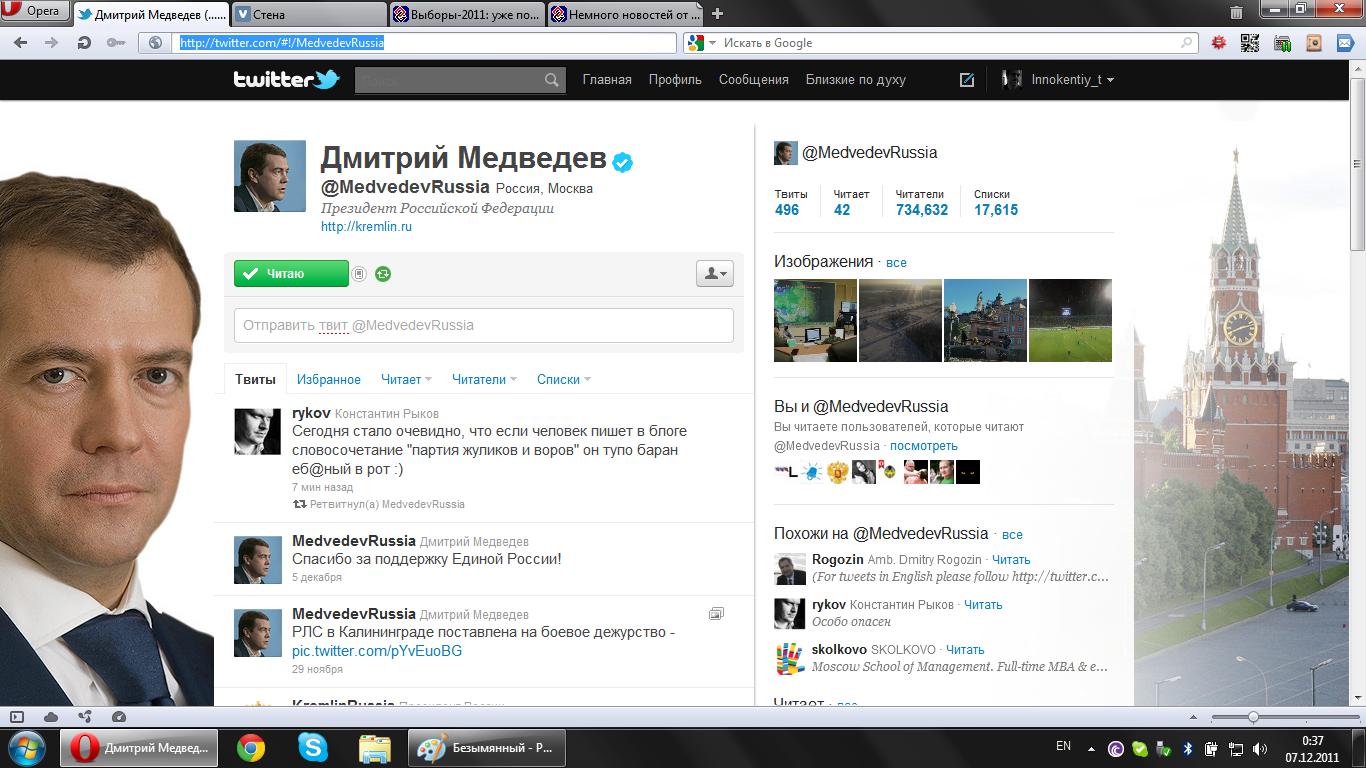The width and height of the screenshot is (1366, 768).
Task: Switch to the Немного новостей browser tab
Action: coord(626,14)
